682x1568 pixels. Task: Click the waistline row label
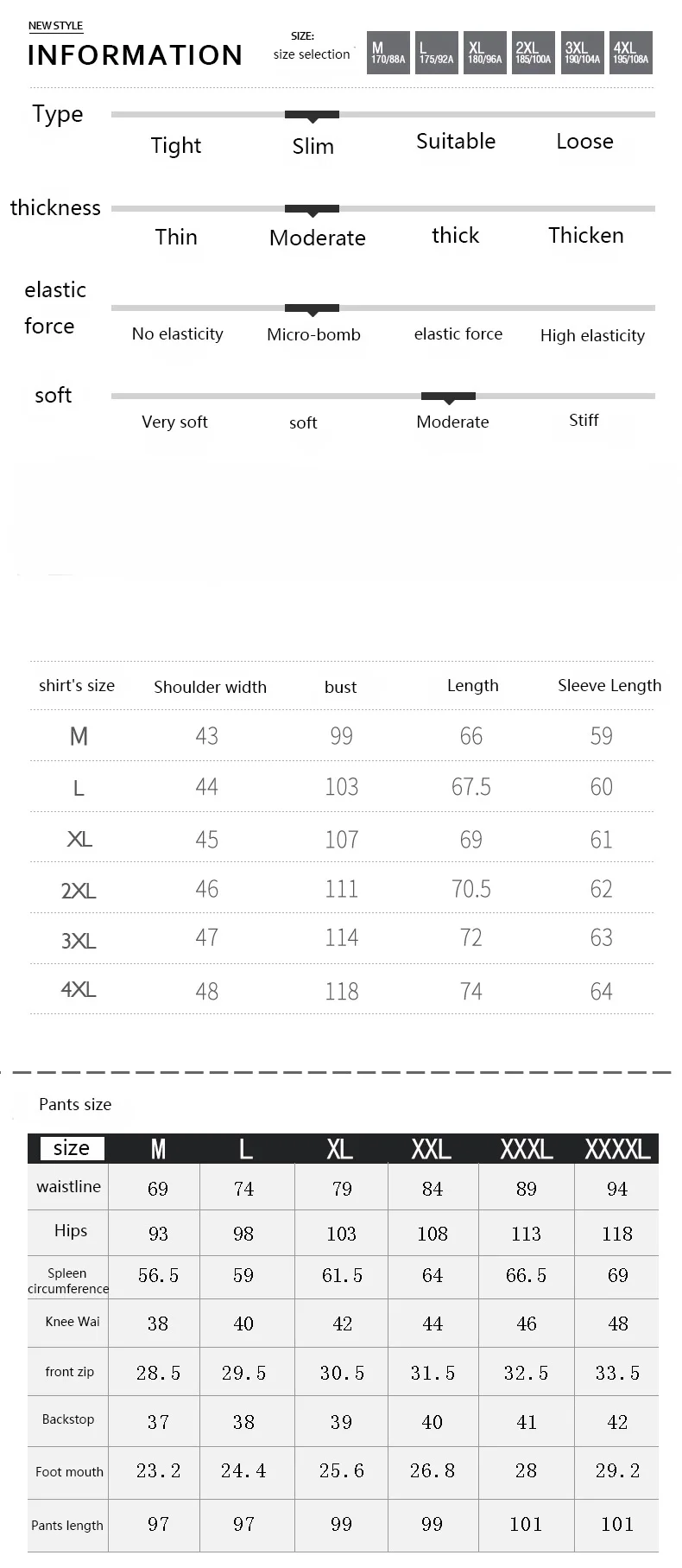68,1187
